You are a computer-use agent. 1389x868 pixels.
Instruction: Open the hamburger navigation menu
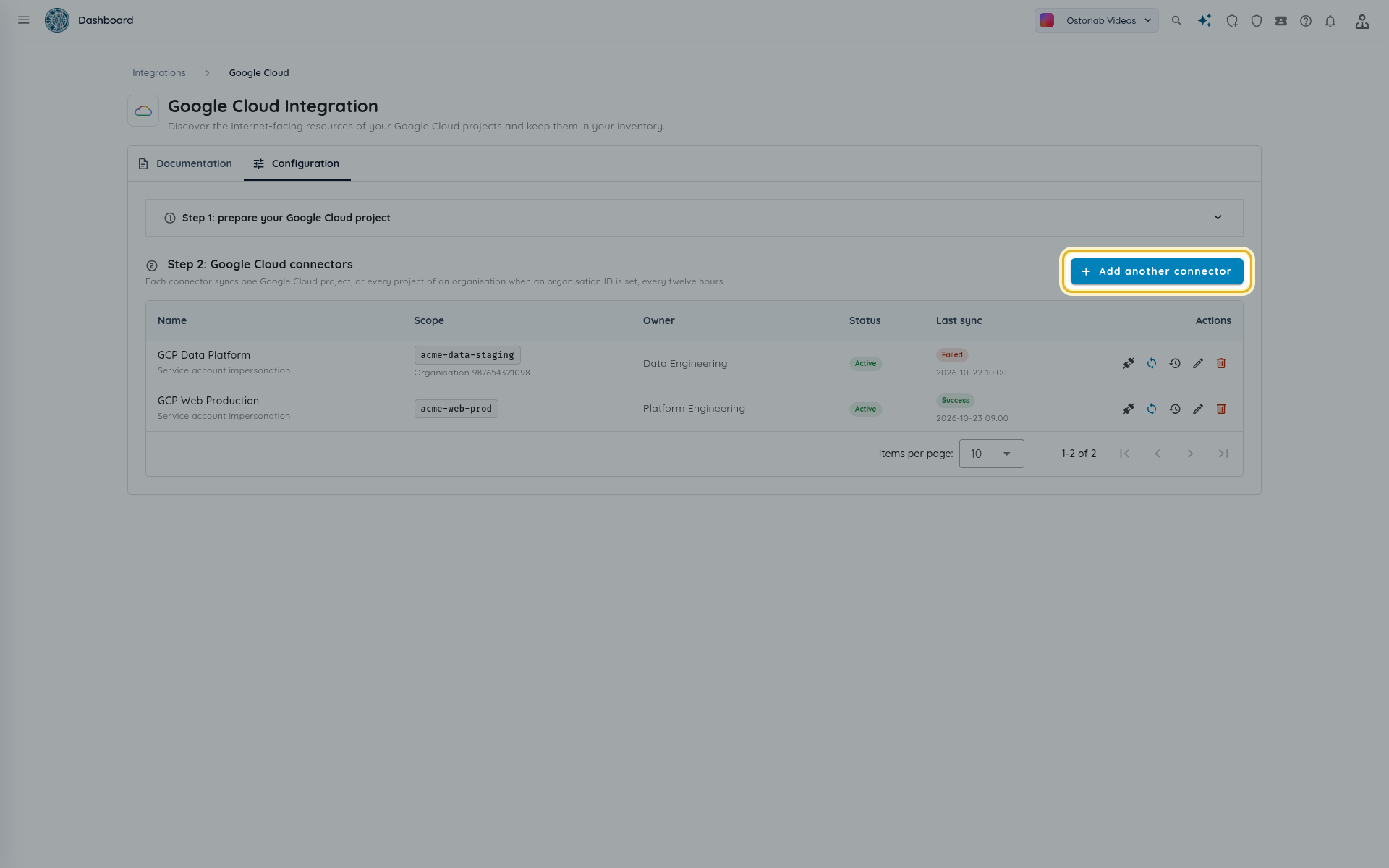[24, 20]
